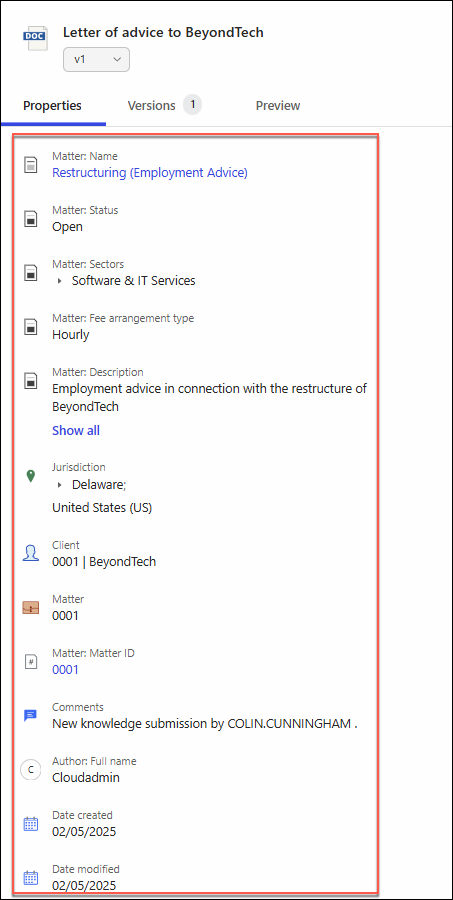The image size is (453, 900).
Task: Click the DOC file type icon
Action: [35, 38]
